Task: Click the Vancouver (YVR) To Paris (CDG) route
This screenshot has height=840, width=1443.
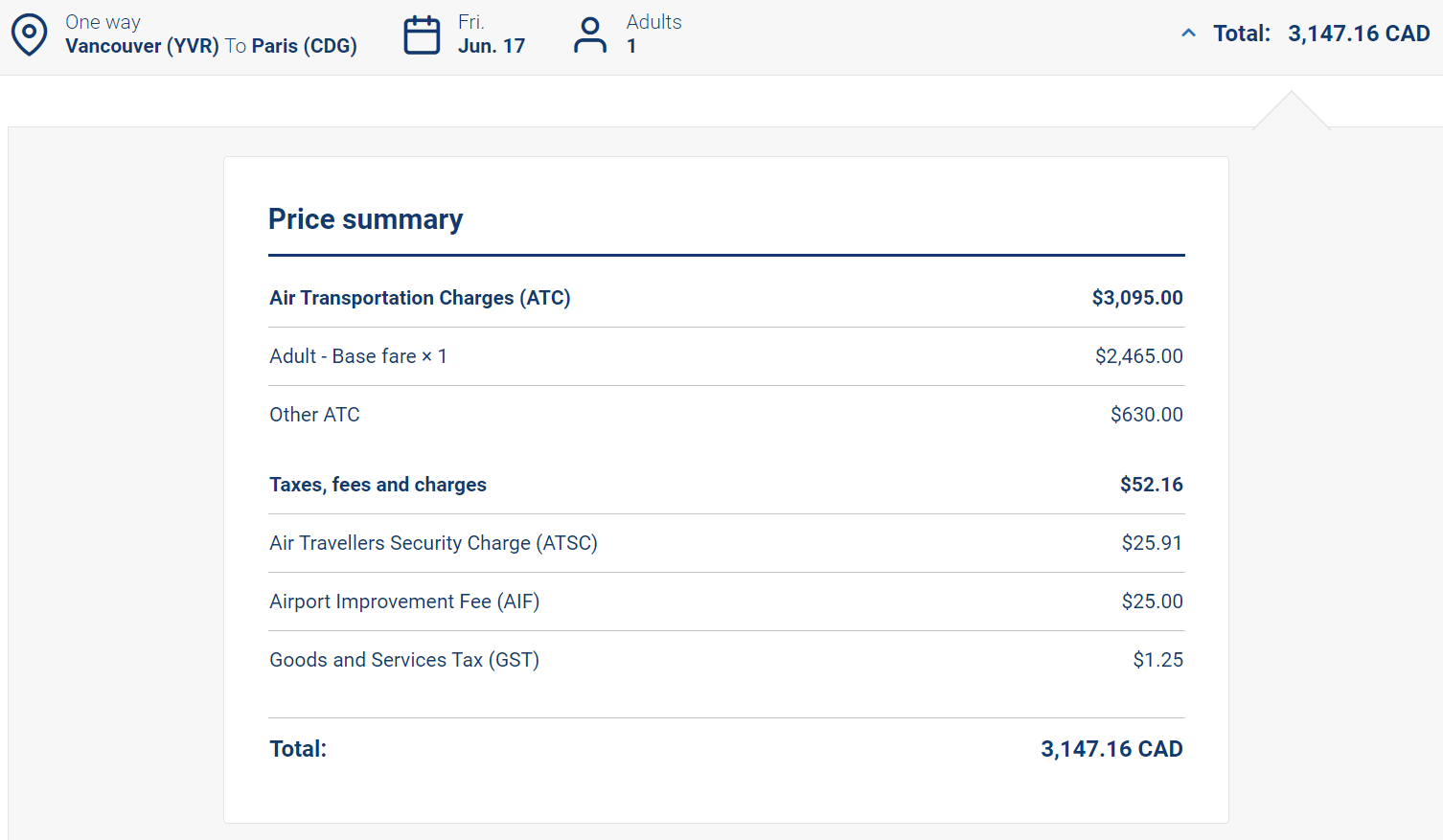Action: coord(211,46)
